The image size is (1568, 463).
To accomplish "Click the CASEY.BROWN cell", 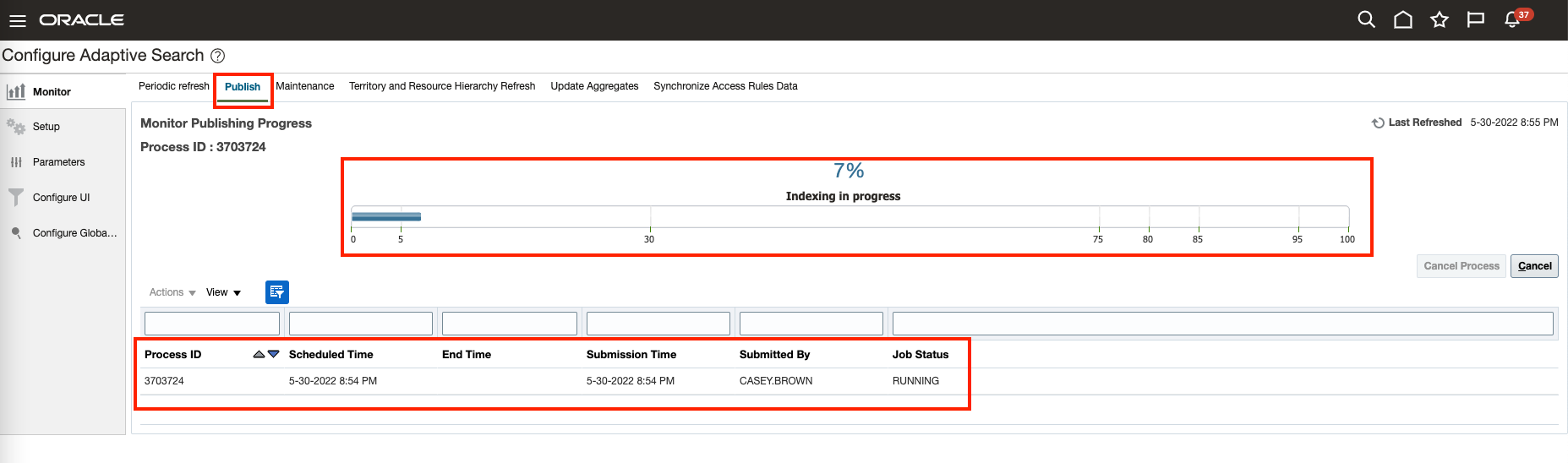I will (x=776, y=381).
